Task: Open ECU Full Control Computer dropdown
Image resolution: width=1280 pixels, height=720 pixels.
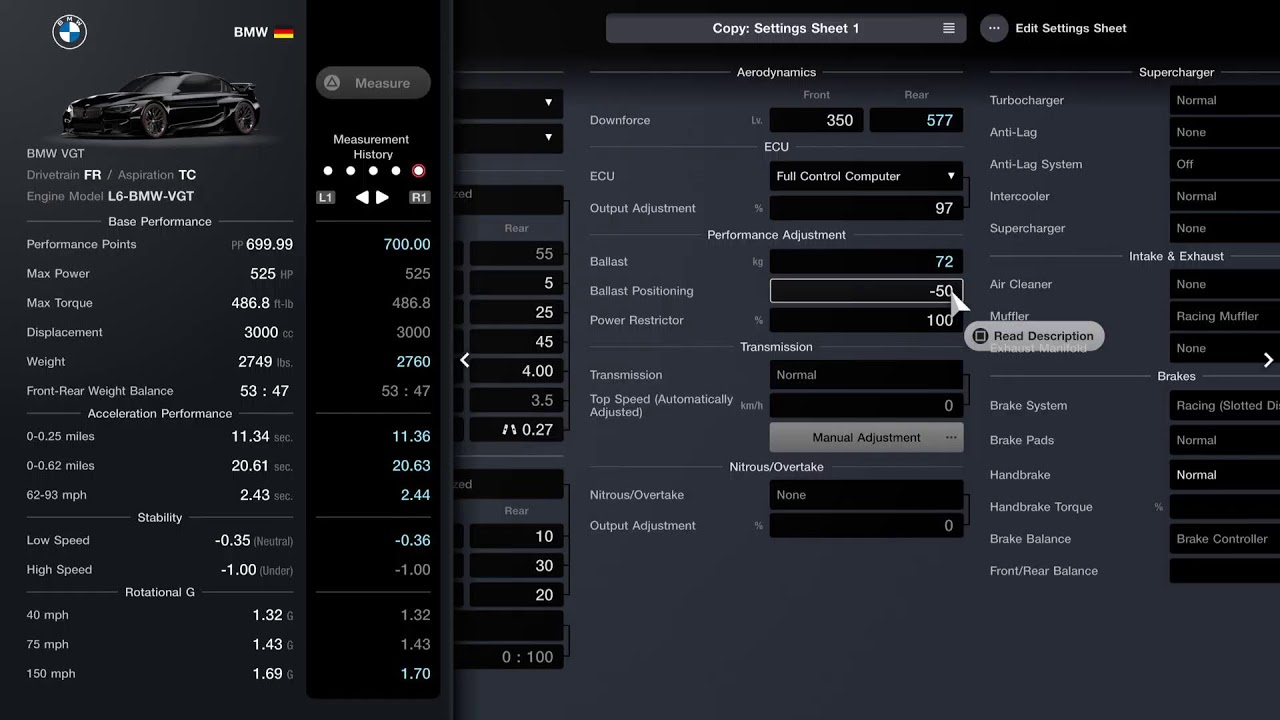Action: pos(866,176)
